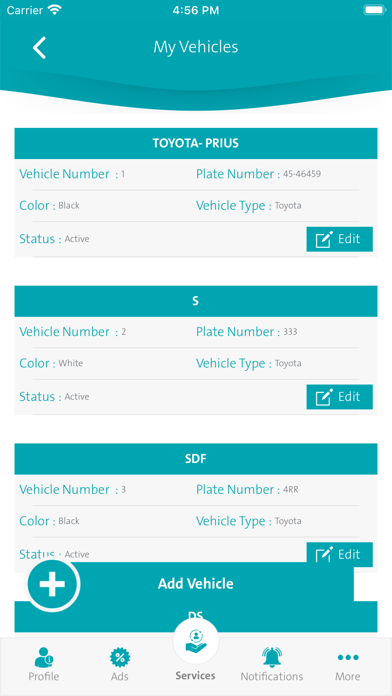
Task: Click the Services tab label
Action: click(x=195, y=676)
